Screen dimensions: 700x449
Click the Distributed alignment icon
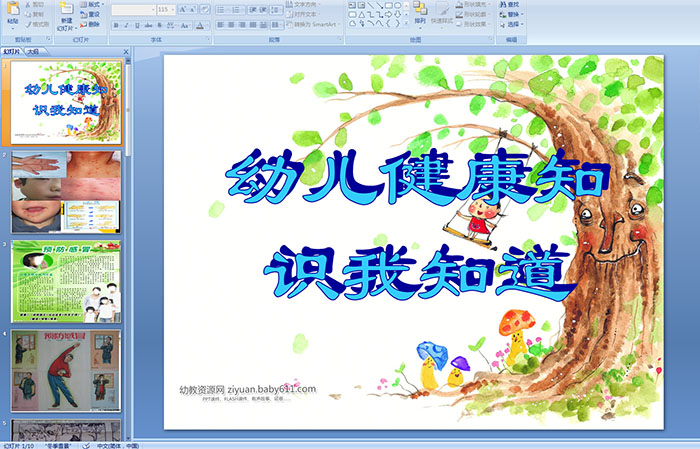click(x=263, y=25)
